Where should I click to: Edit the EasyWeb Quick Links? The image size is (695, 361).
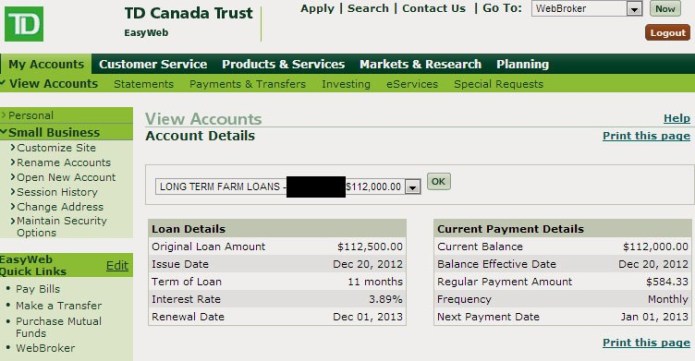tap(117, 266)
